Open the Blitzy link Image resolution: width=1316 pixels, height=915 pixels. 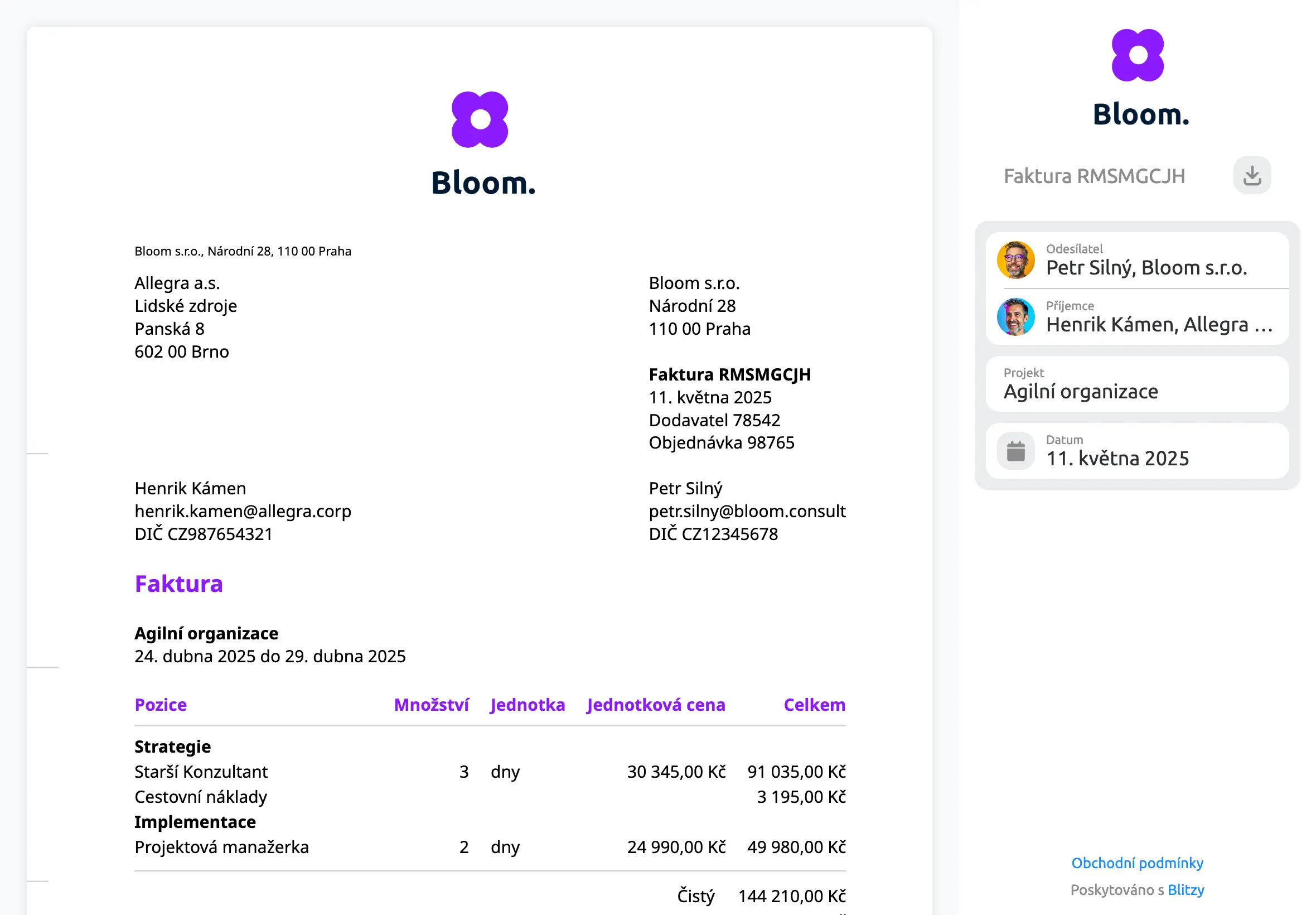(1186, 890)
